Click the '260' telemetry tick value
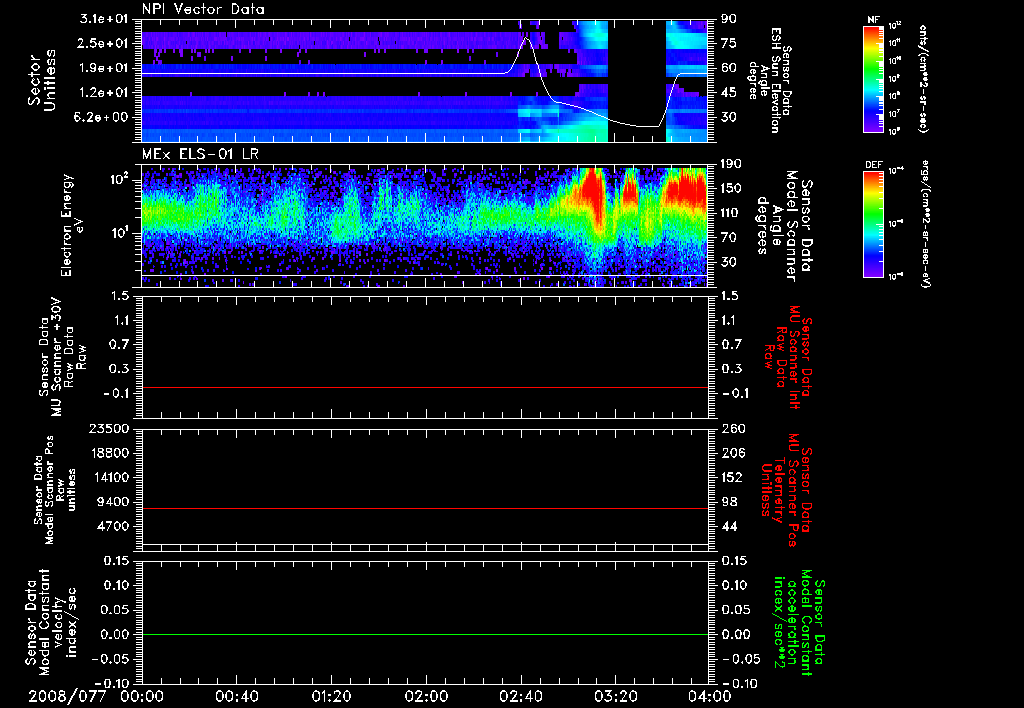This screenshot has width=1024, height=708. [x=732, y=428]
